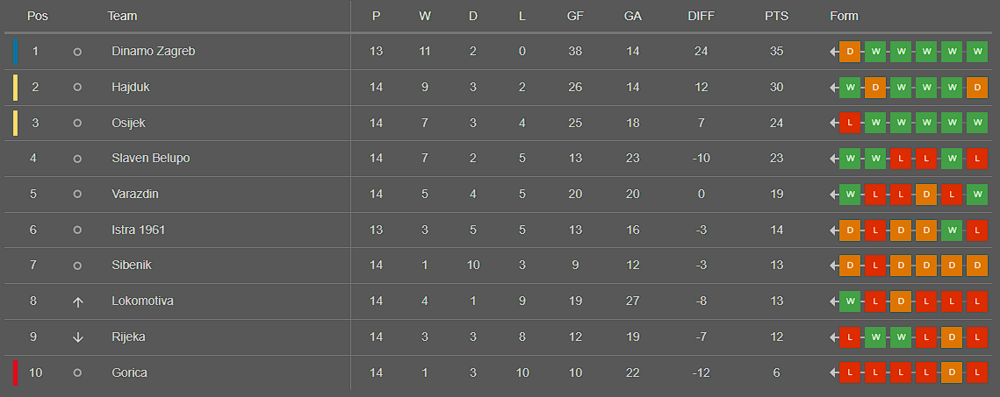Open the Dinamo Zagreb team link

[x=153, y=51]
